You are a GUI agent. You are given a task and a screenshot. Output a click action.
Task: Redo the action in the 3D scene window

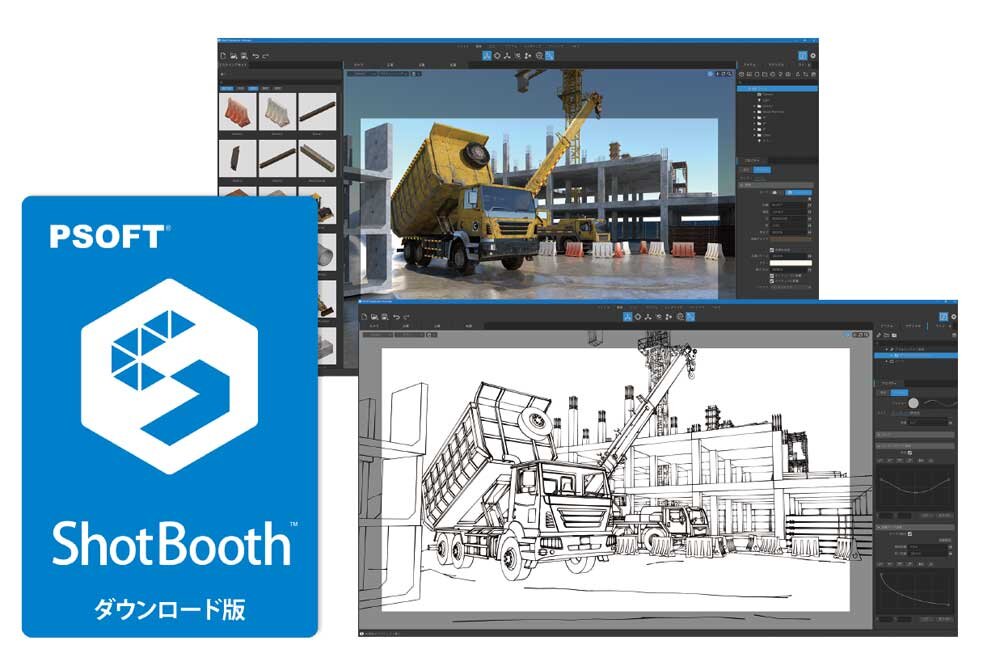[265, 56]
